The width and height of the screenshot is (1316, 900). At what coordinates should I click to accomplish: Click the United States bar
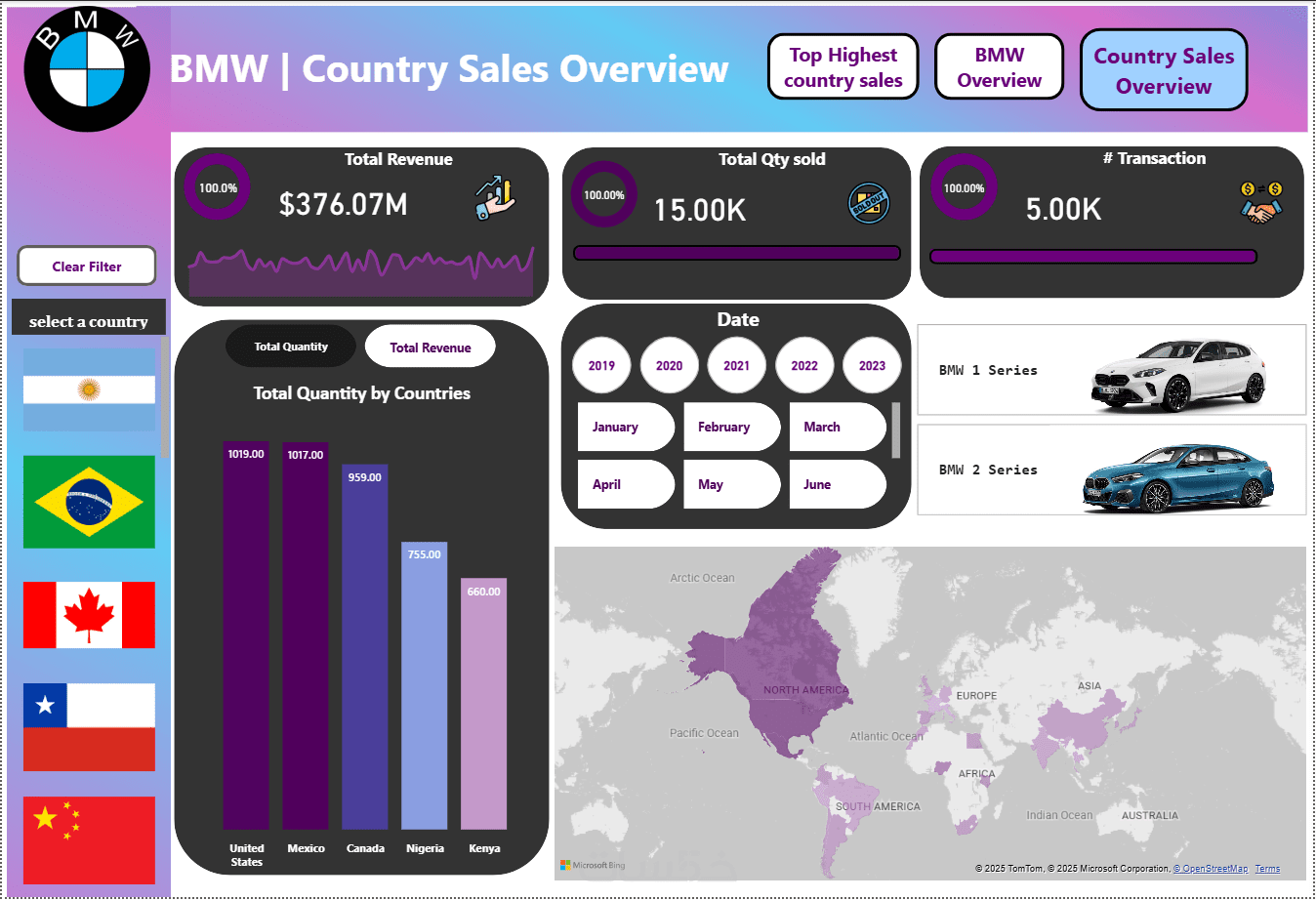(246, 636)
